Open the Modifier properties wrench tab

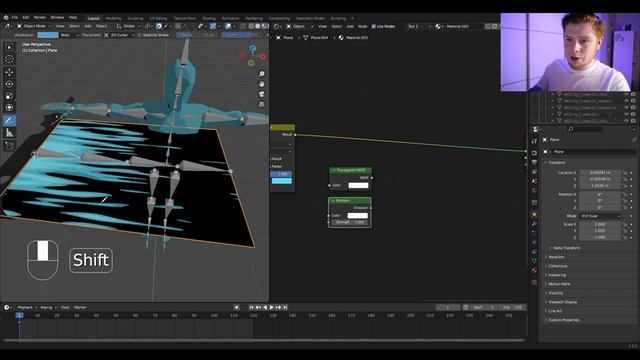pos(534,224)
